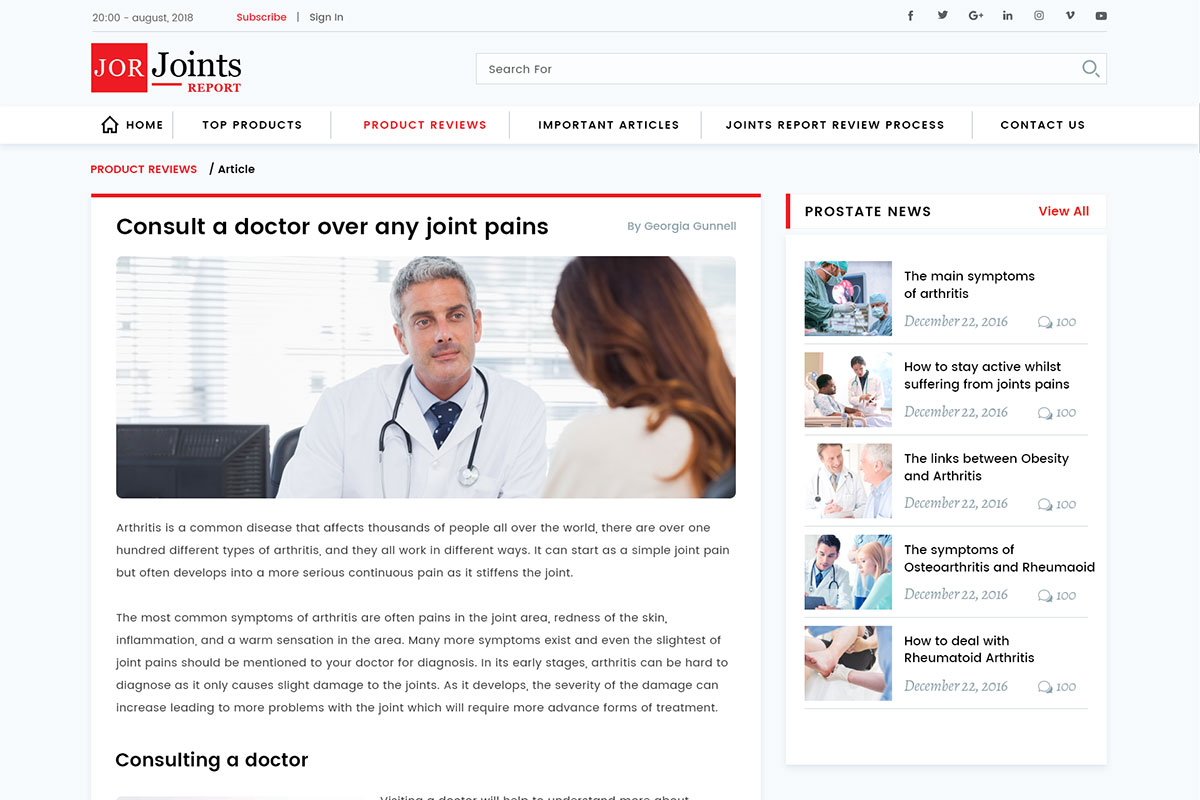Open the IMPORTANT ARTICLES menu
This screenshot has width=1200, height=800.
pyautogui.click(x=608, y=125)
